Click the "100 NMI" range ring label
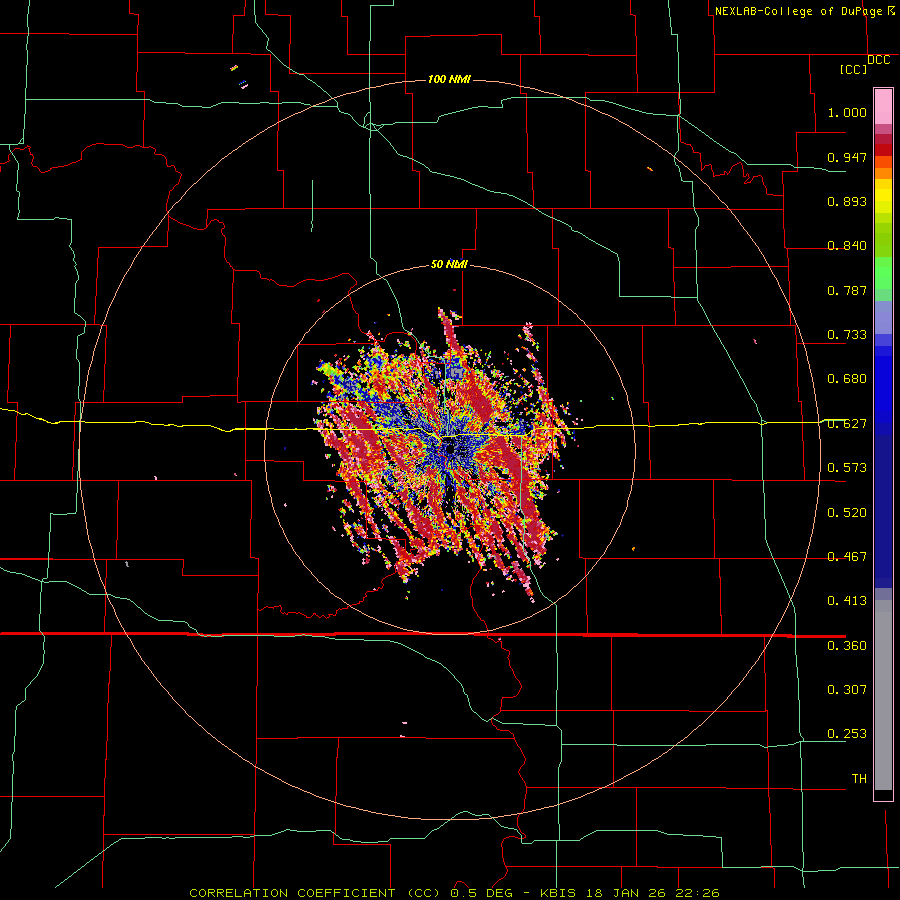This screenshot has width=900, height=900. click(x=449, y=79)
